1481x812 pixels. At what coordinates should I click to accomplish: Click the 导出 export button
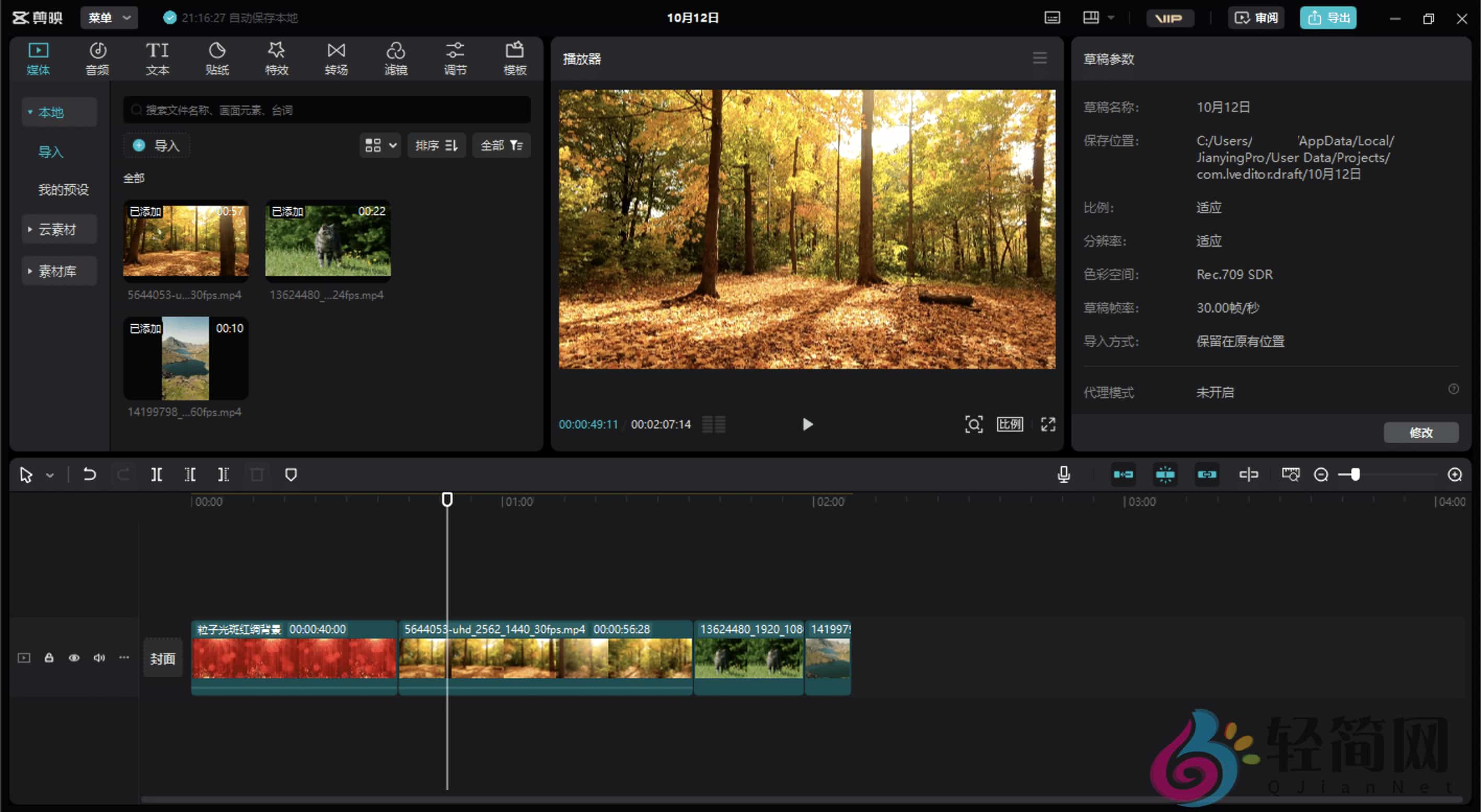click(1327, 18)
